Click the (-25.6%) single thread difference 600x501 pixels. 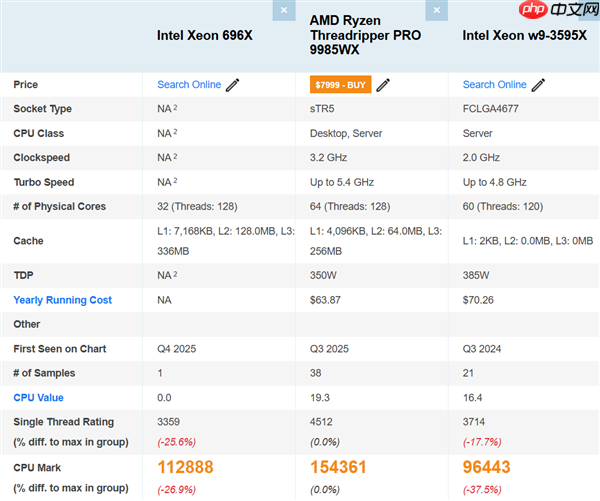click(176, 442)
